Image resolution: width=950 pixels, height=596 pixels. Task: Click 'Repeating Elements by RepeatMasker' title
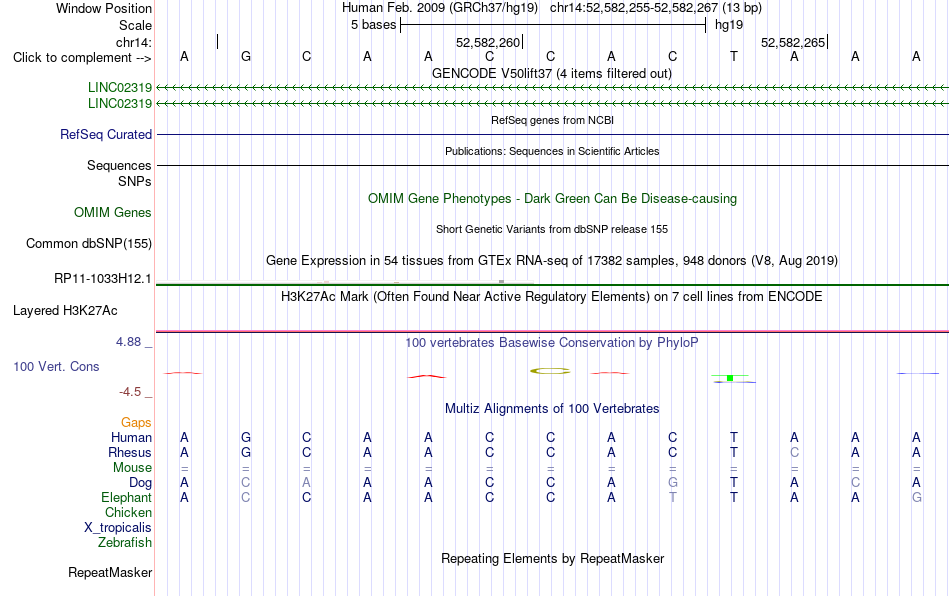[x=552, y=558]
